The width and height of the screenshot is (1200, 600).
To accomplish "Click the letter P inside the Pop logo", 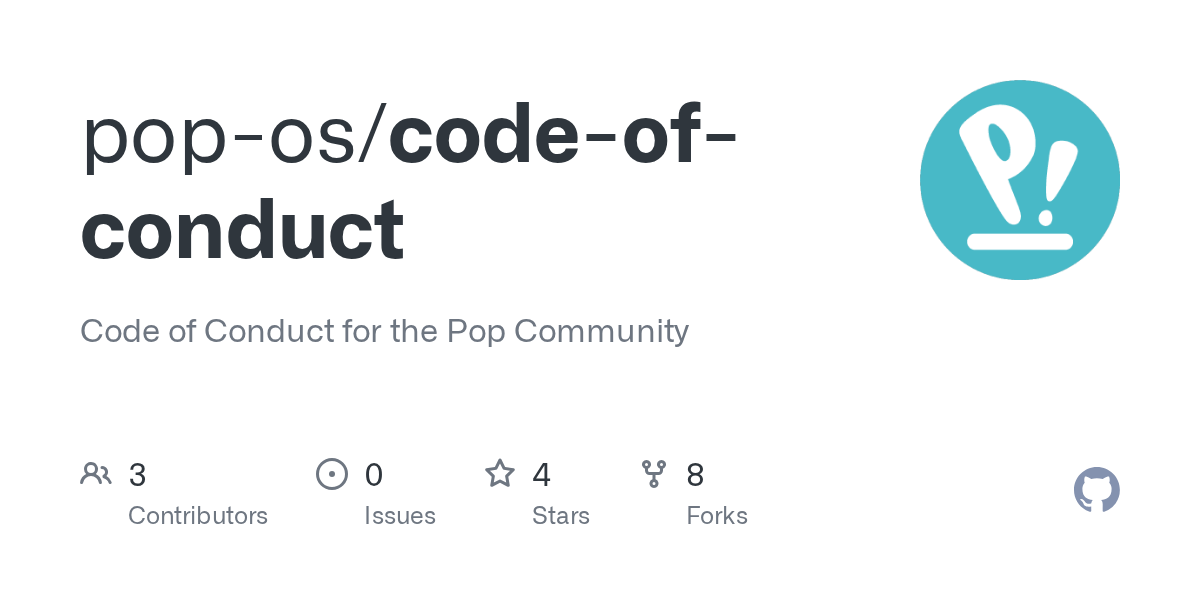I will [995, 160].
